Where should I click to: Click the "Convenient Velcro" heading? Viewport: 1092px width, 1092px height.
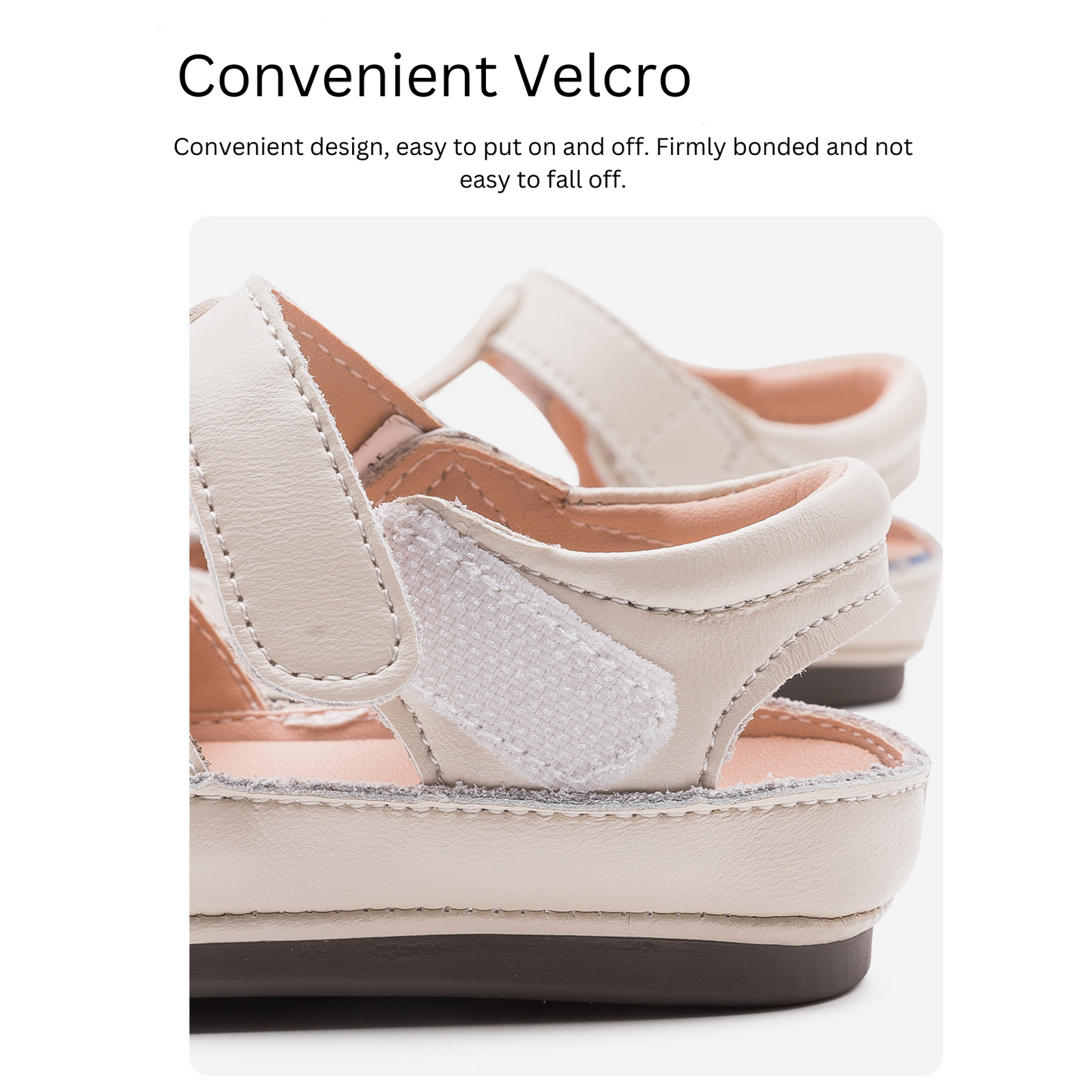[x=434, y=76]
